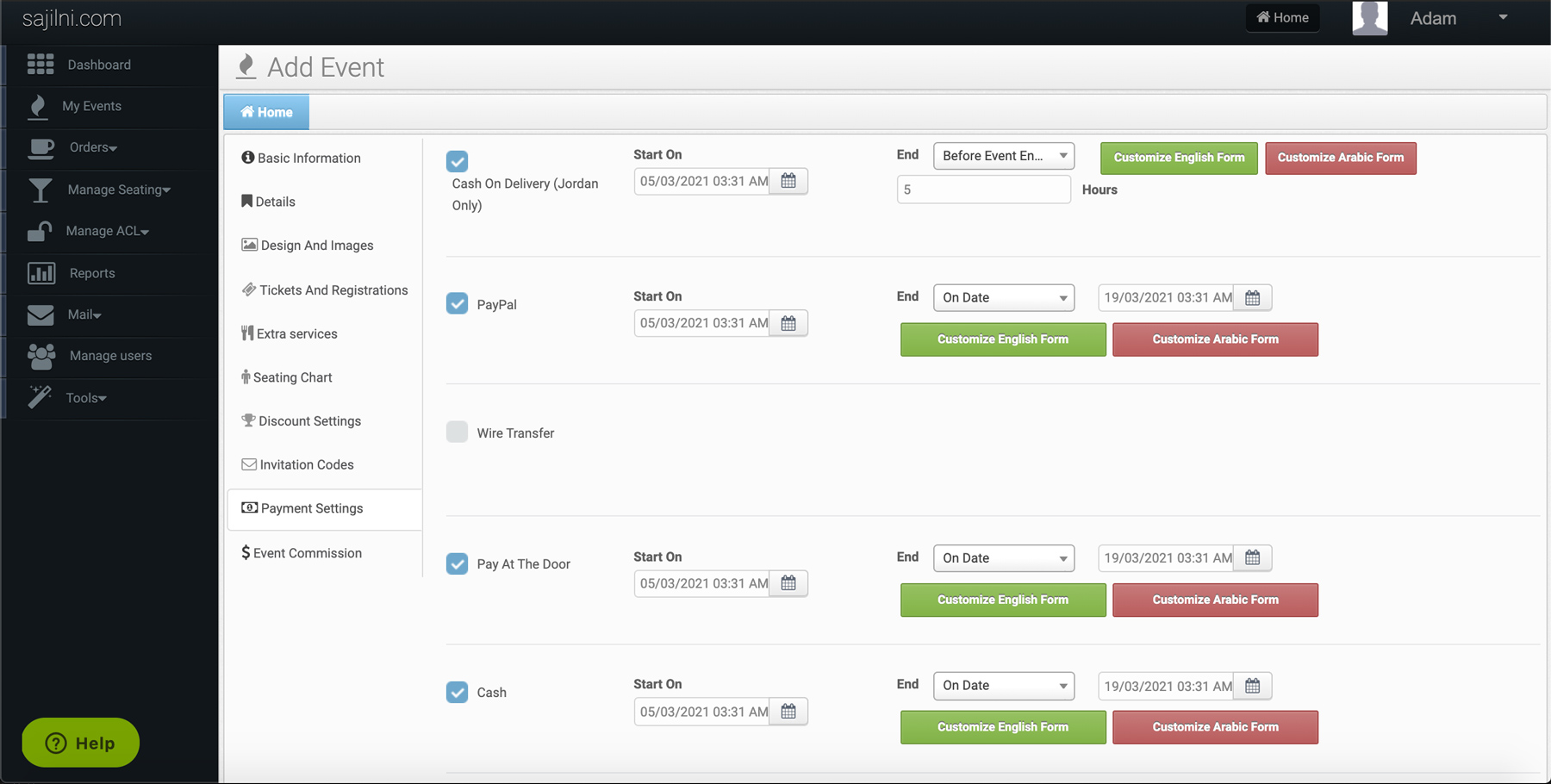This screenshot has height=784, width=1551.
Task: Customize Arabic Form for Cash On Delivery
Action: 1341,158
